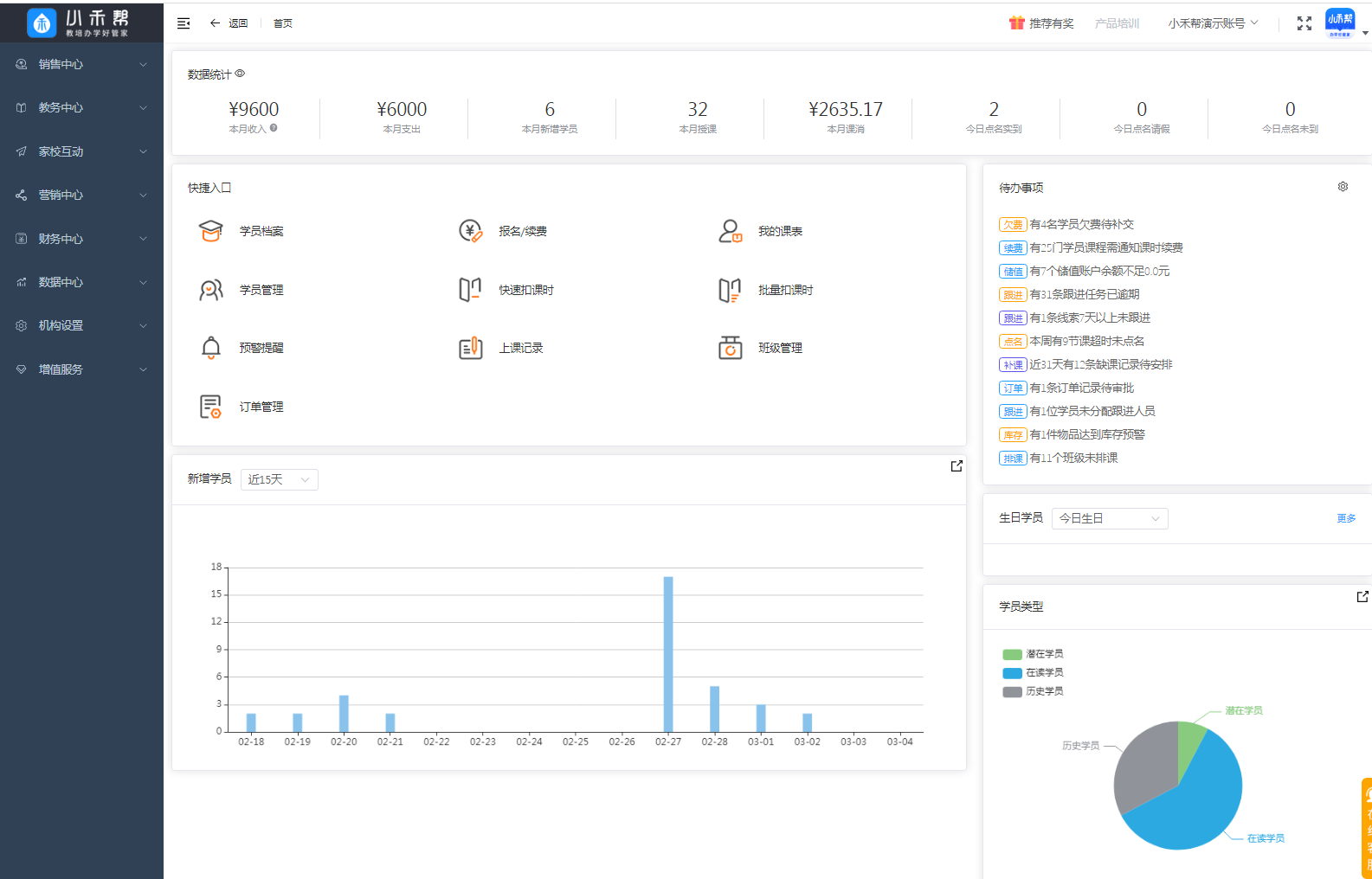The height and width of the screenshot is (879, 1372).
Task: Click the 推荐有奖 gift icon
Action: (1017, 23)
